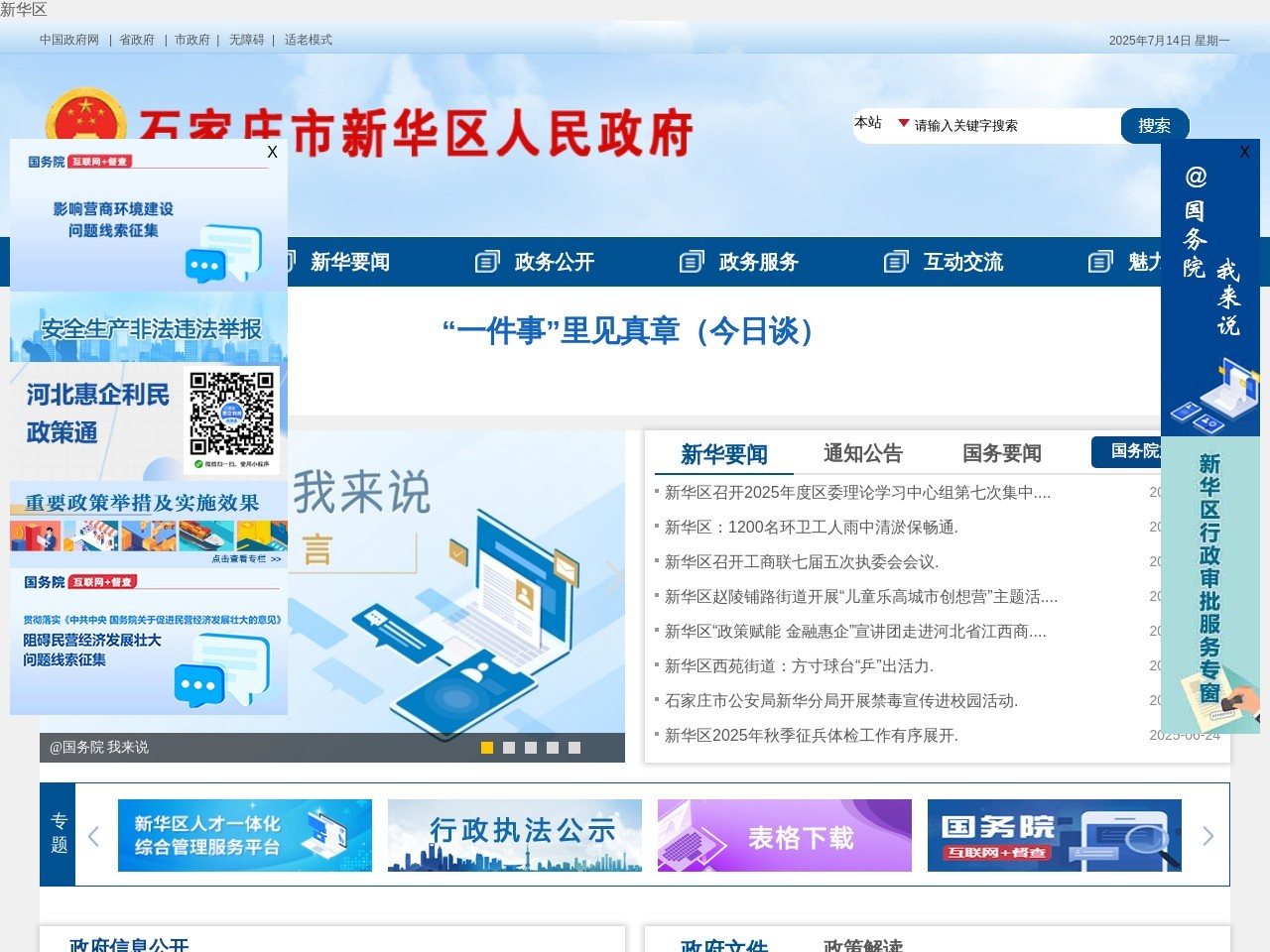Open 表格下载 banner

tap(785, 835)
